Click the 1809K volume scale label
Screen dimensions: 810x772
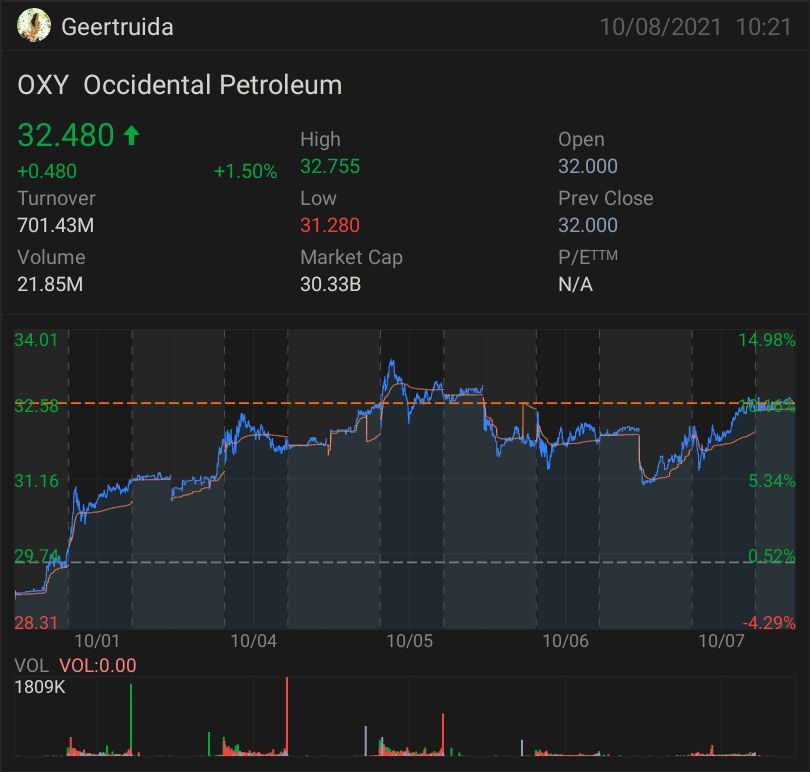point(40,687)
